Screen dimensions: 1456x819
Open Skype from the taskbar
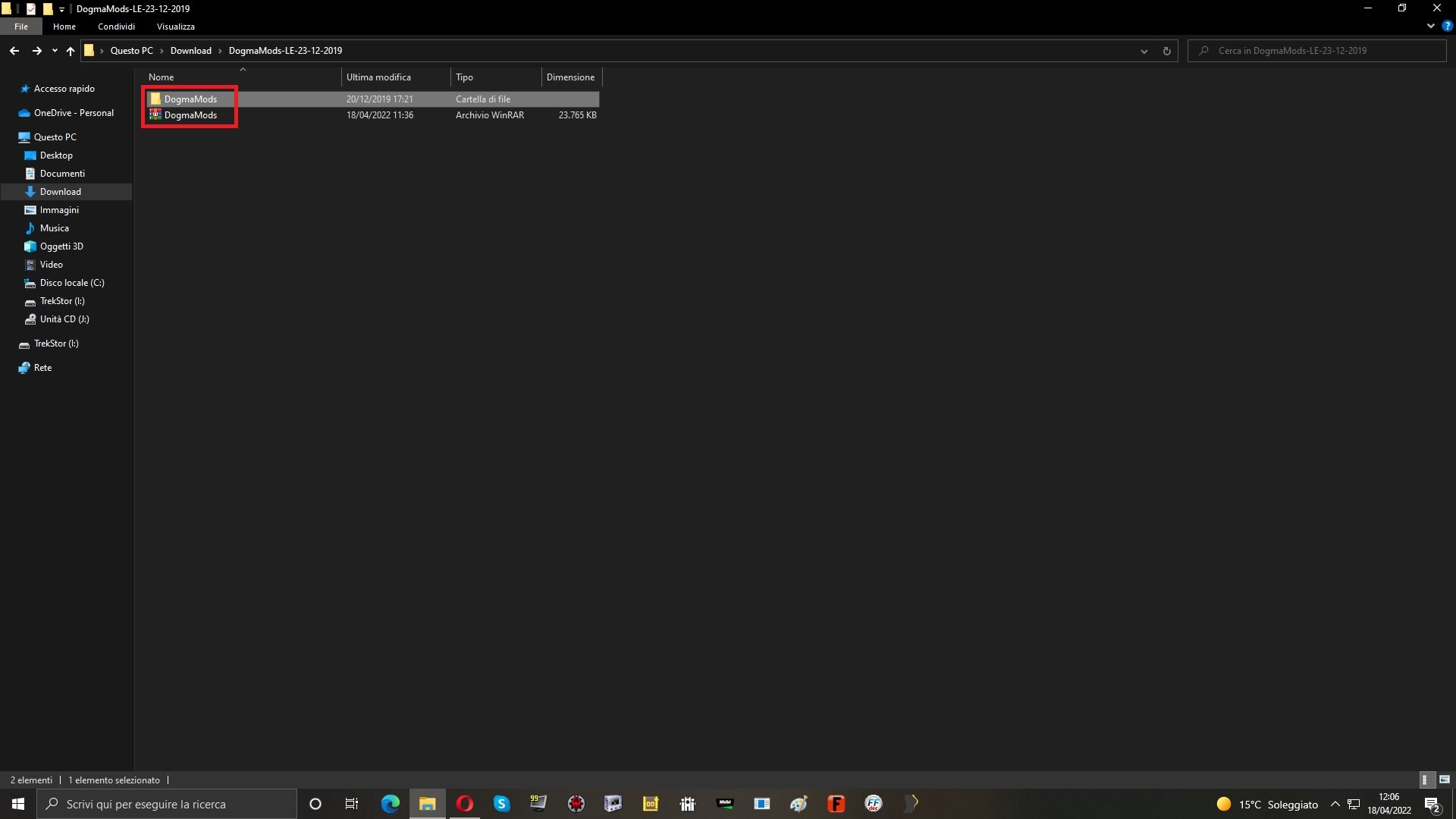501,803
